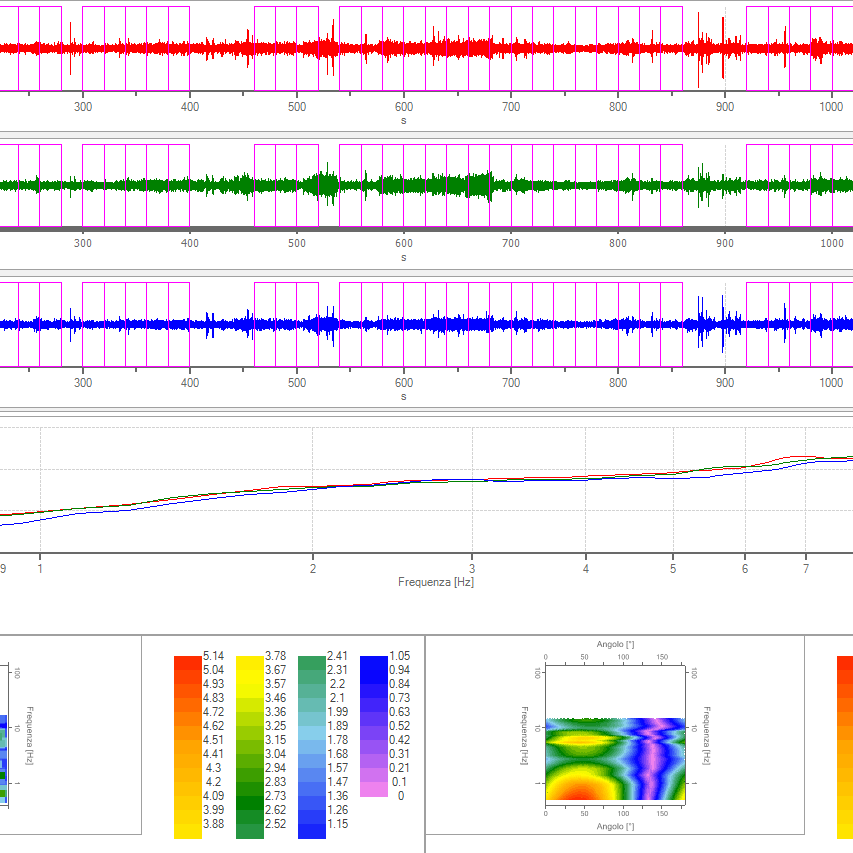Click the unwindowed gap after 400 s in red trace
853x853 pixels.
(222, 48)
